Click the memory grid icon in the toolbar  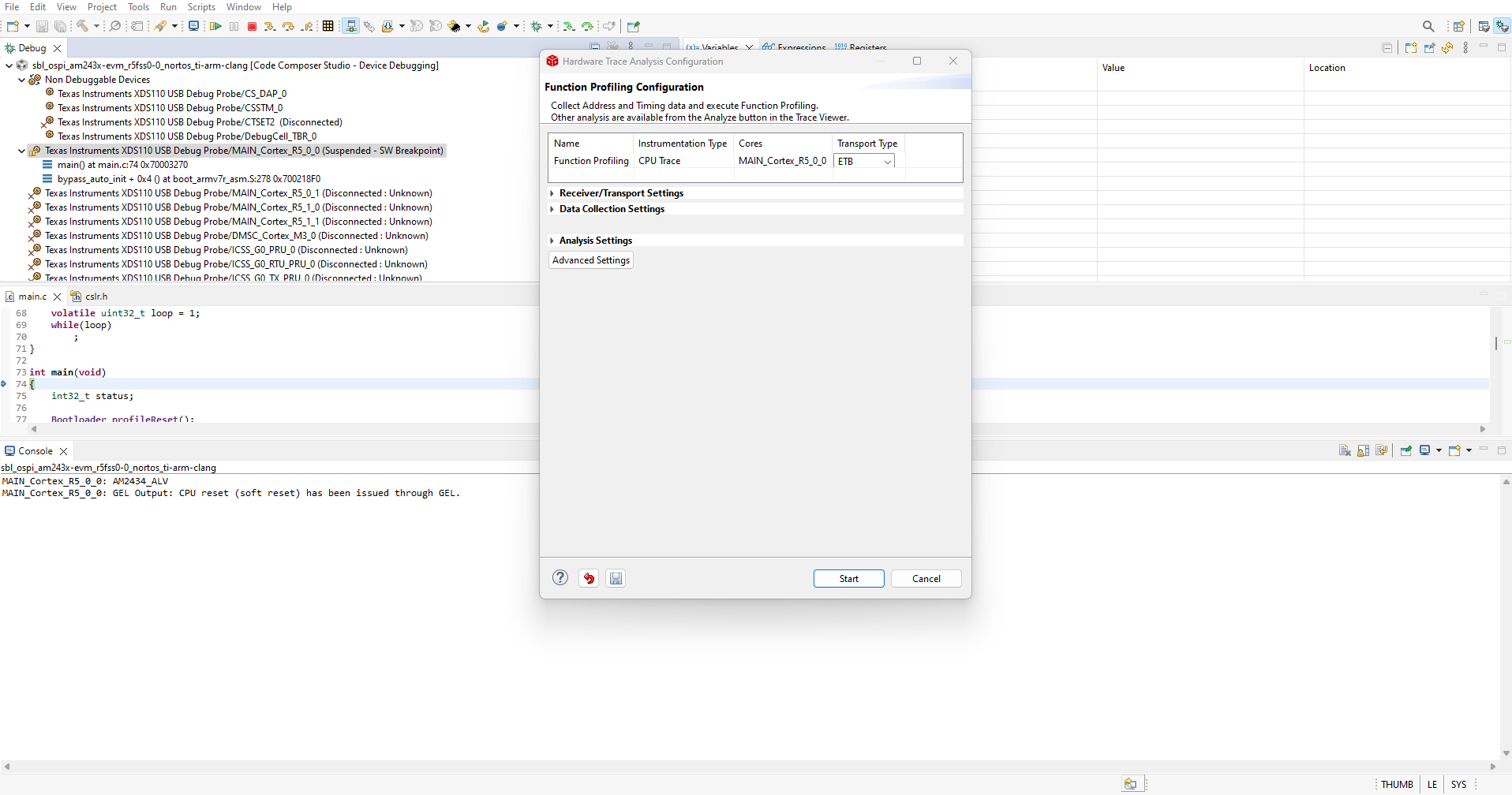(328, 26)
